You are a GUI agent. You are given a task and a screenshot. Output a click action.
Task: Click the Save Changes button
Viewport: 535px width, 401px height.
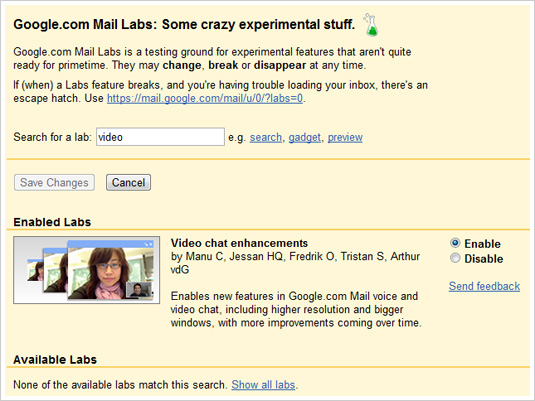click(54, 183)
